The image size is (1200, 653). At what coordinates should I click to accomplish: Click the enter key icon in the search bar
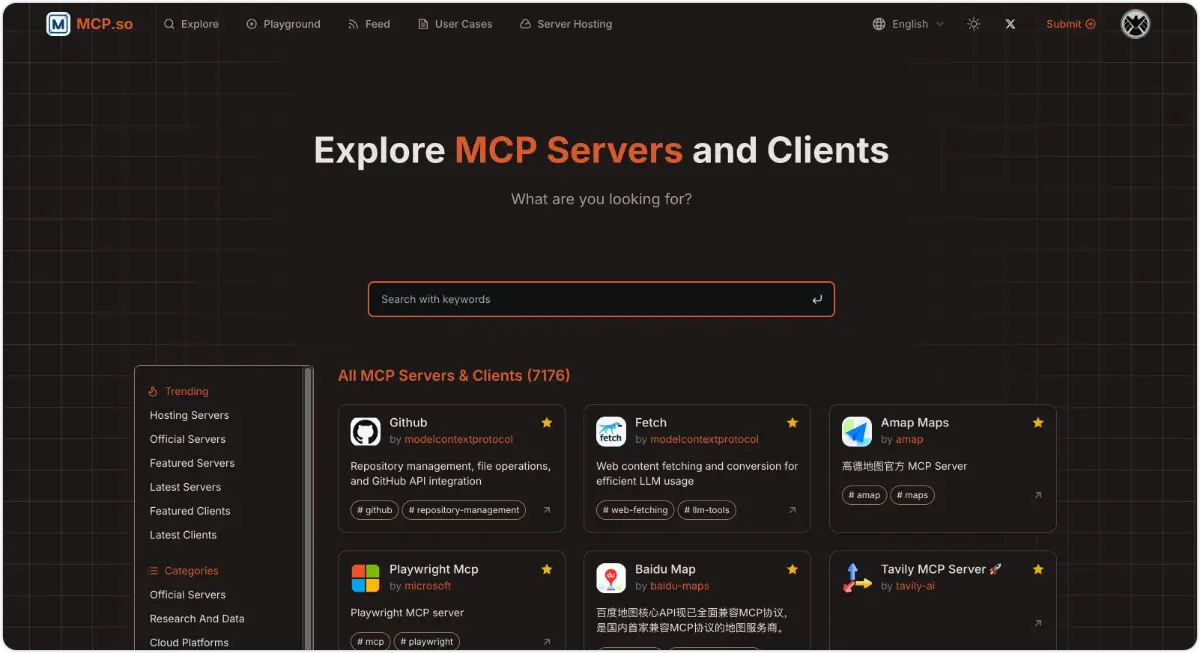[817, 298]
